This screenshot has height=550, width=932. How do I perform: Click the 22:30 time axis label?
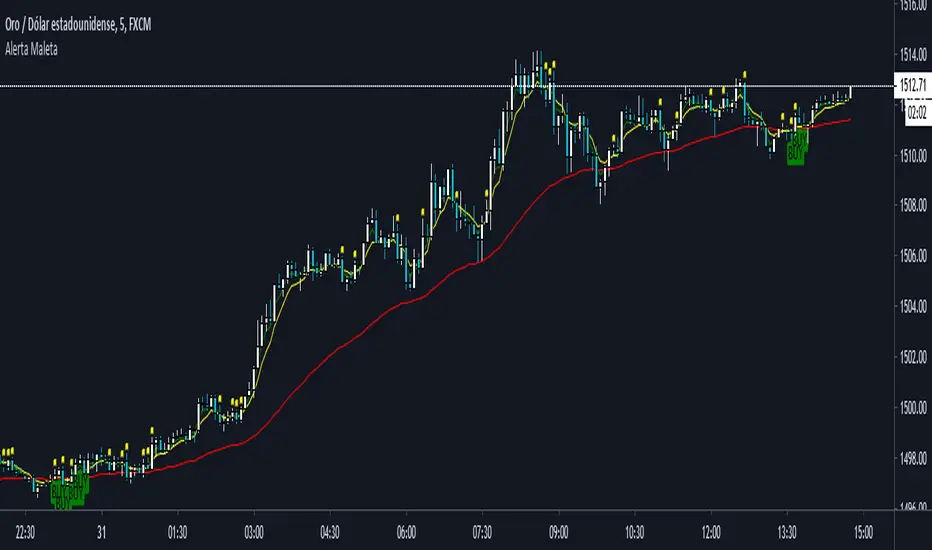coord(25,531)
